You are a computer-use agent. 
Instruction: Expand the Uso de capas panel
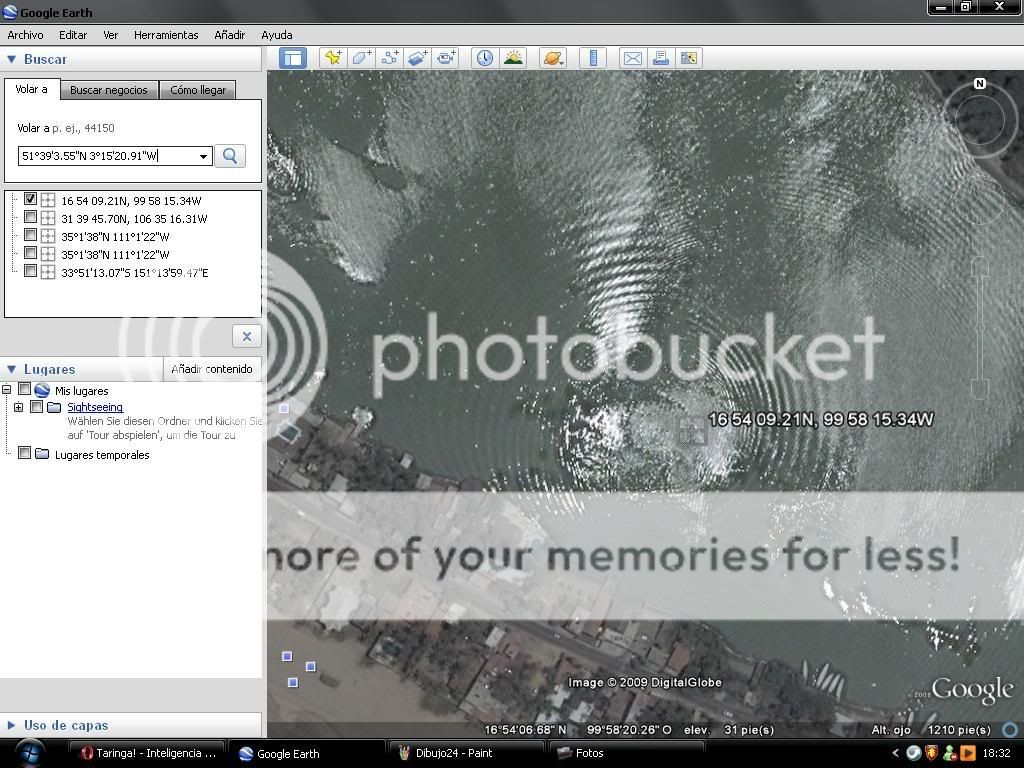pyautogui.click(x=11, y=725)
